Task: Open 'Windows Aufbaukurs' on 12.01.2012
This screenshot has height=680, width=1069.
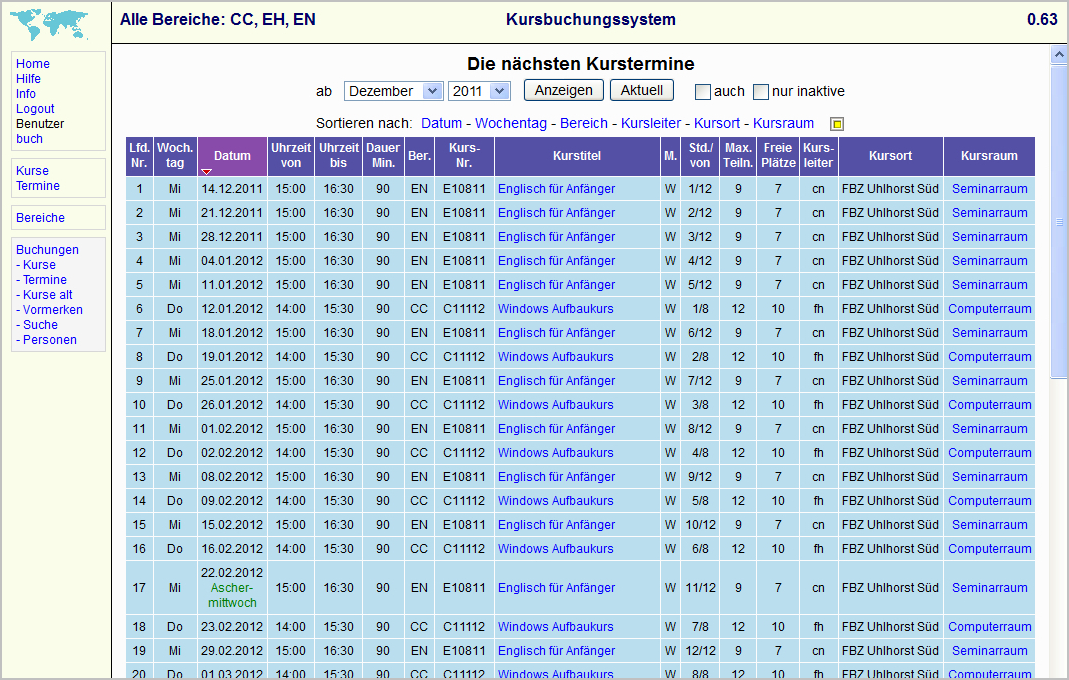Action: point(556,309)
